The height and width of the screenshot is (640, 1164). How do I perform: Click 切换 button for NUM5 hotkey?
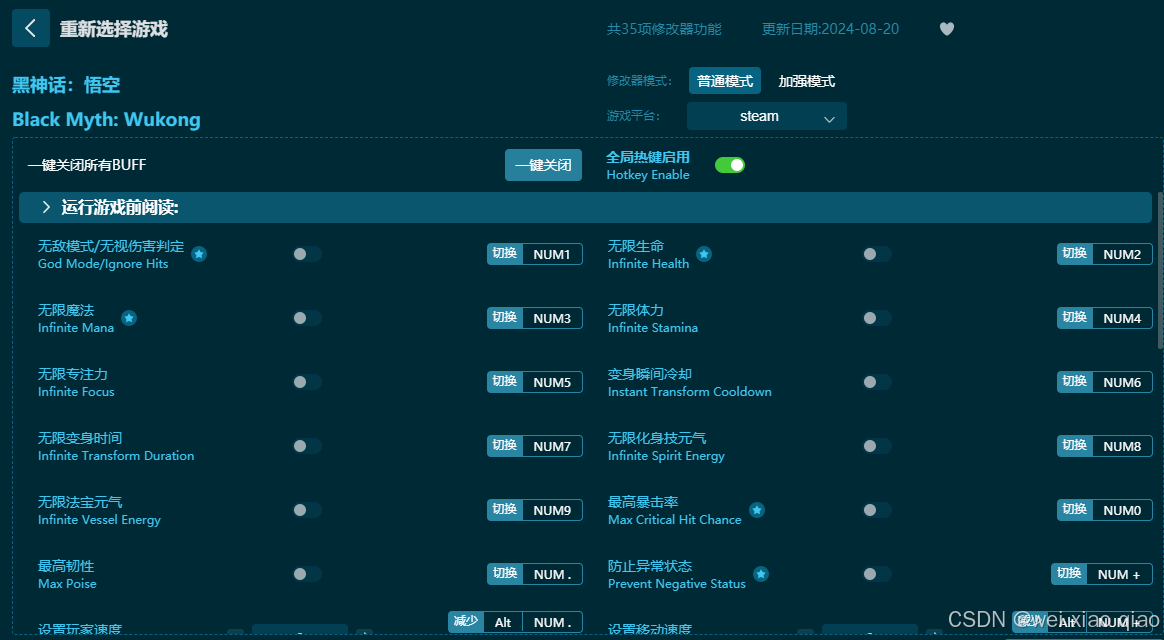tap(505, 382)
